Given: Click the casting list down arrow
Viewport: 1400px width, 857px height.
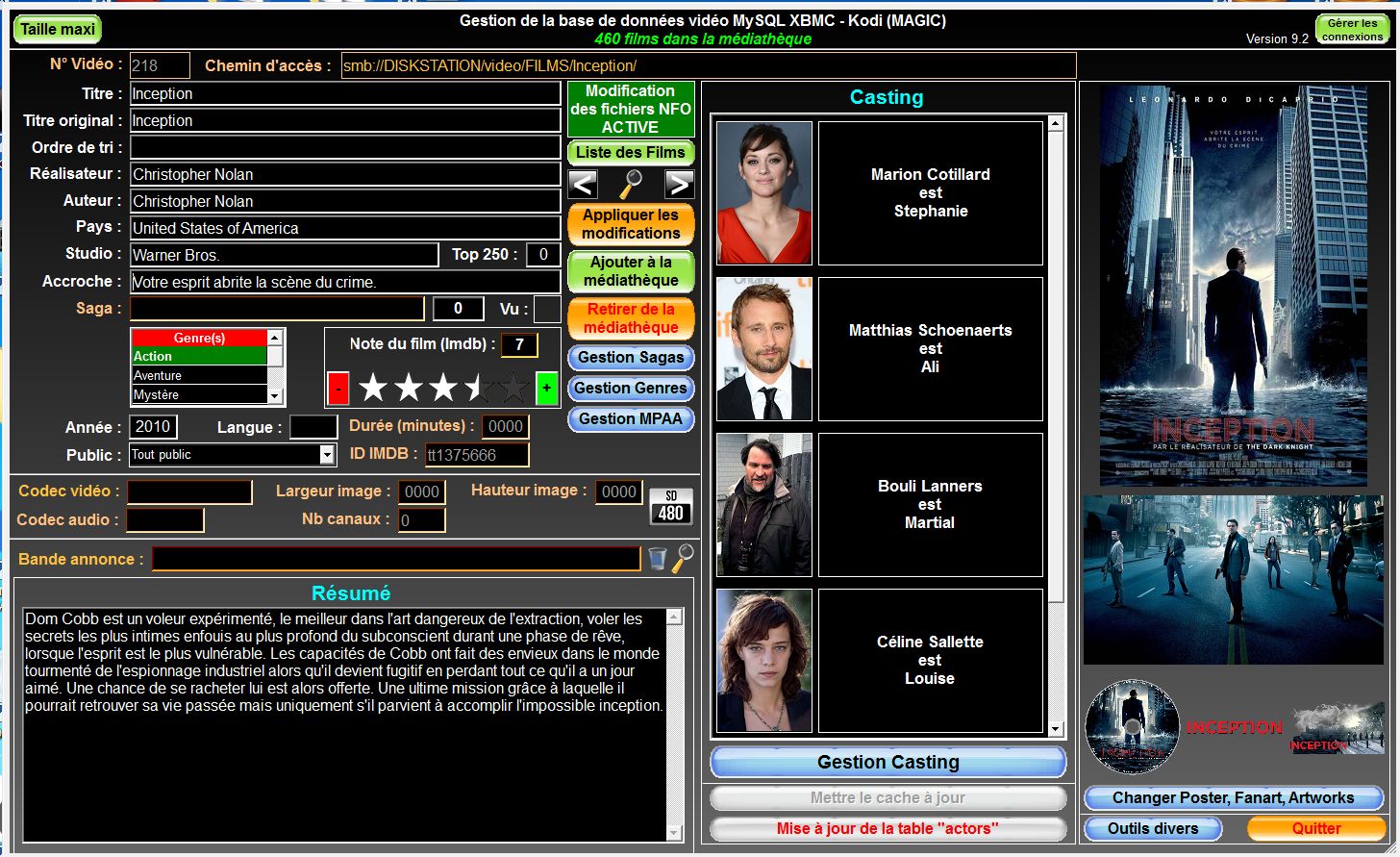Looking at the screenshot, I should (x=1056, y=729).
